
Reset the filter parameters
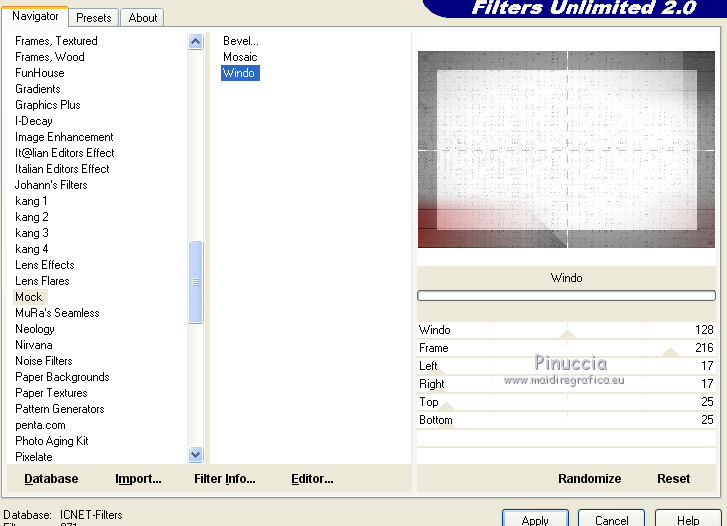pos(673,479)
